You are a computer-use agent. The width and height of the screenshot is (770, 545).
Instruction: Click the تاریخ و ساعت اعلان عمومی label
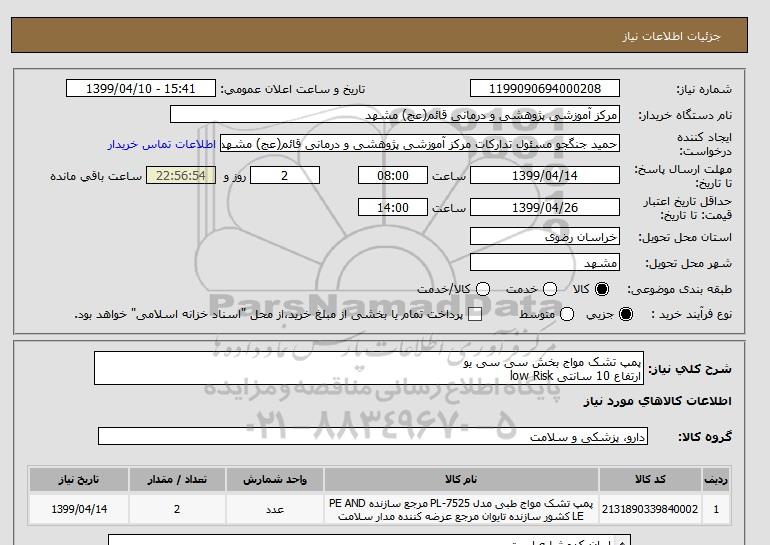point(293,89)
